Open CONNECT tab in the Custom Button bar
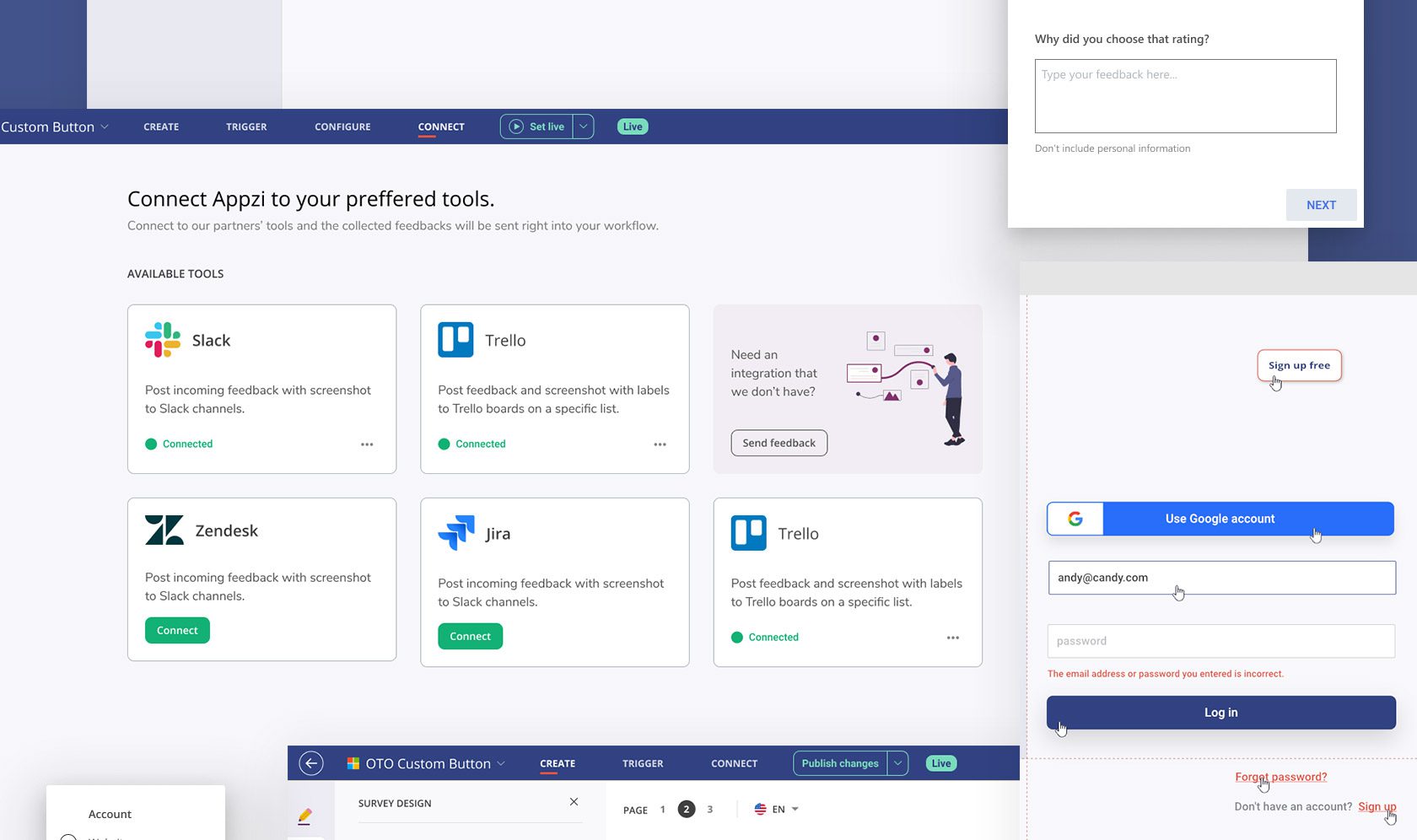This screenshot has width=1417, height=840. [441, 127]
